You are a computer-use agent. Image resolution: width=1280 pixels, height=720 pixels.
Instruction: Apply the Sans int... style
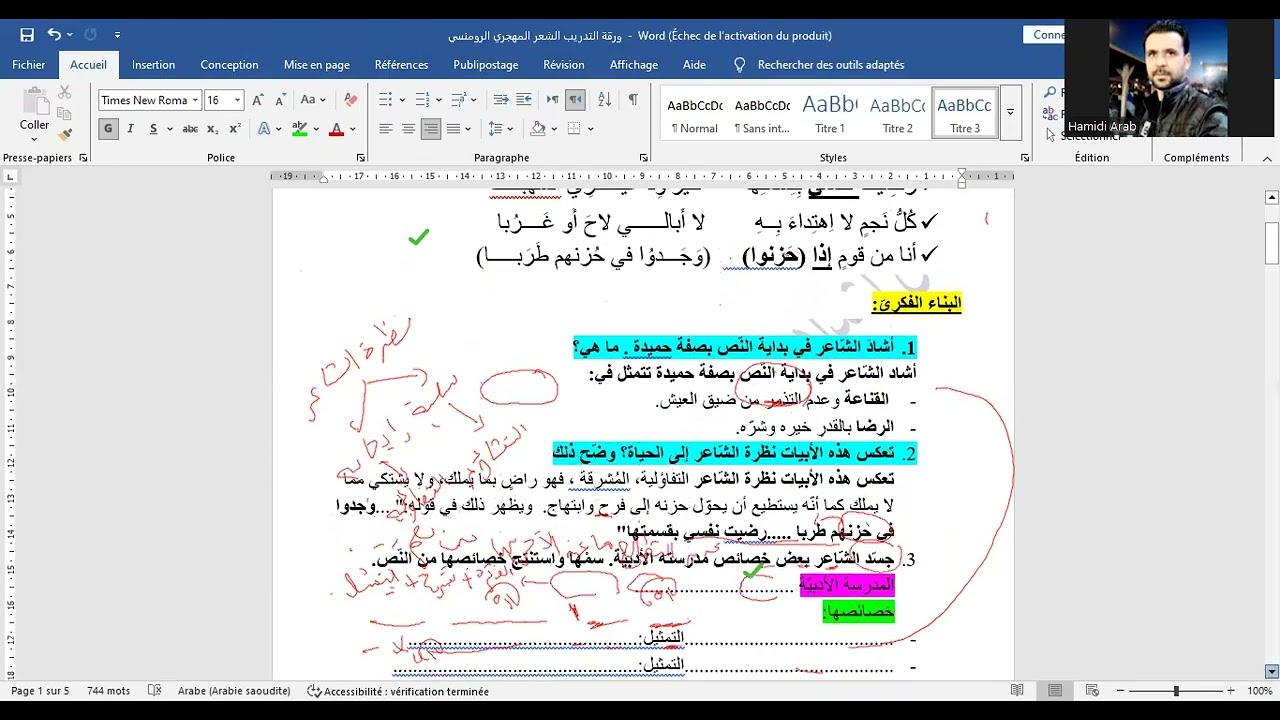762,114
